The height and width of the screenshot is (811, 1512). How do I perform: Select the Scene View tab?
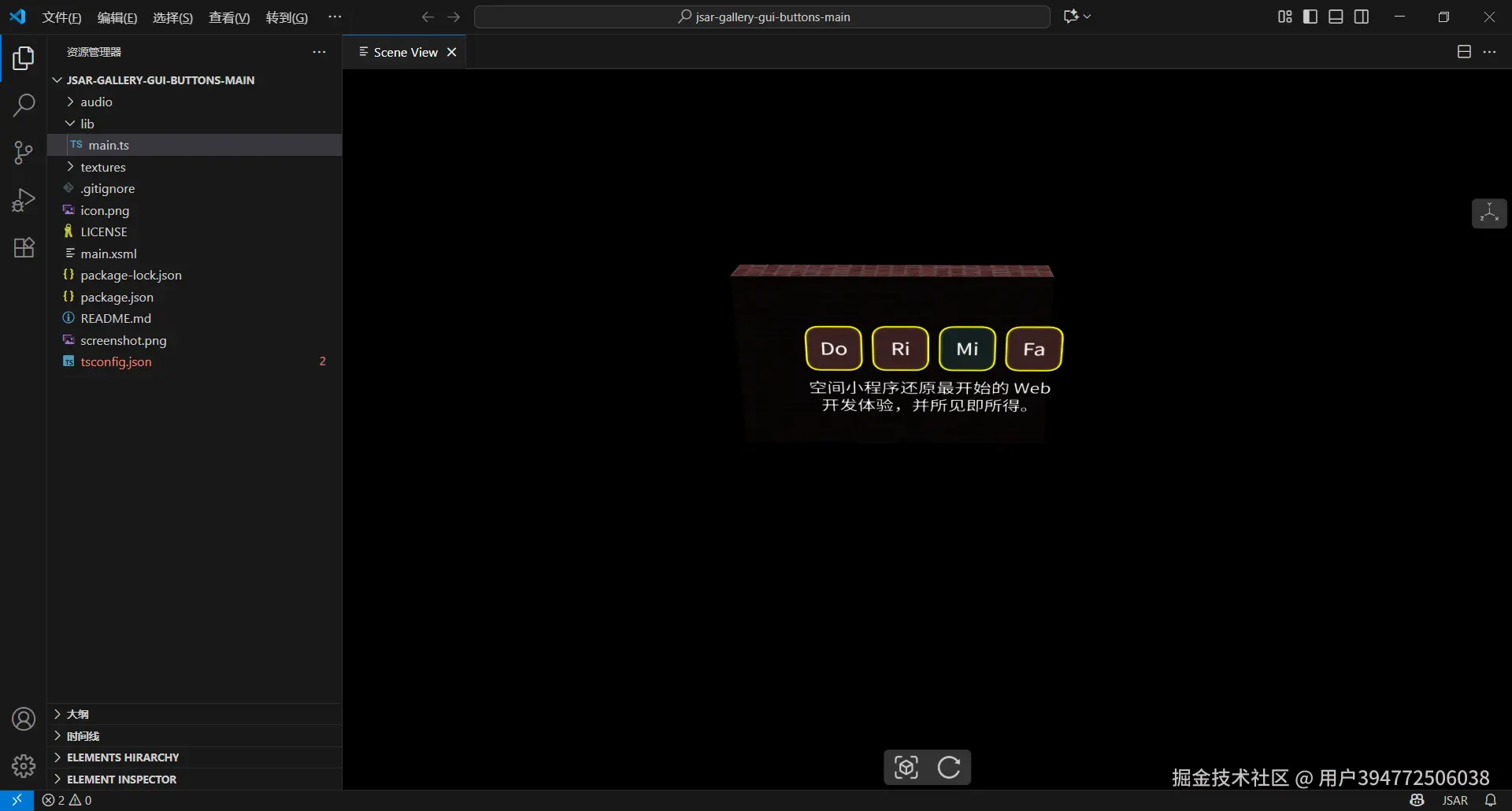[x=405, y=52]
